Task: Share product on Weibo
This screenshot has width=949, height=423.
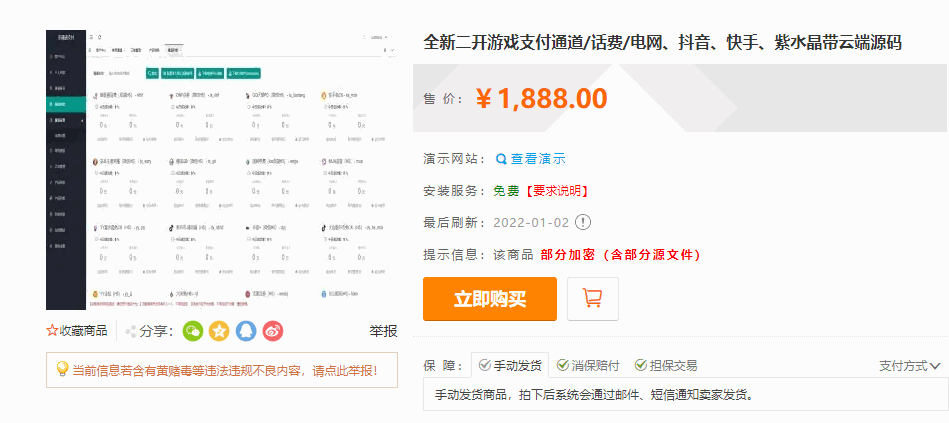Action: [273, 331]
